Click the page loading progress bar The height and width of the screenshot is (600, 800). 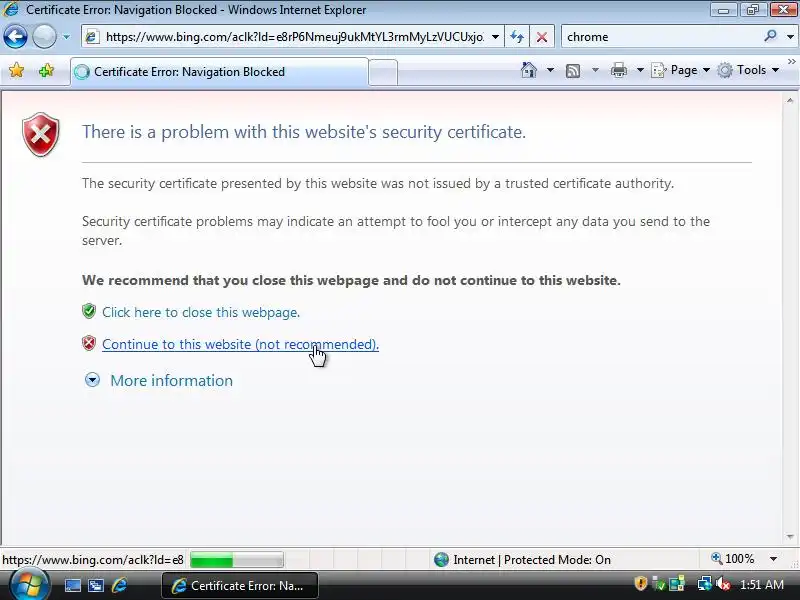coord(237,560)
